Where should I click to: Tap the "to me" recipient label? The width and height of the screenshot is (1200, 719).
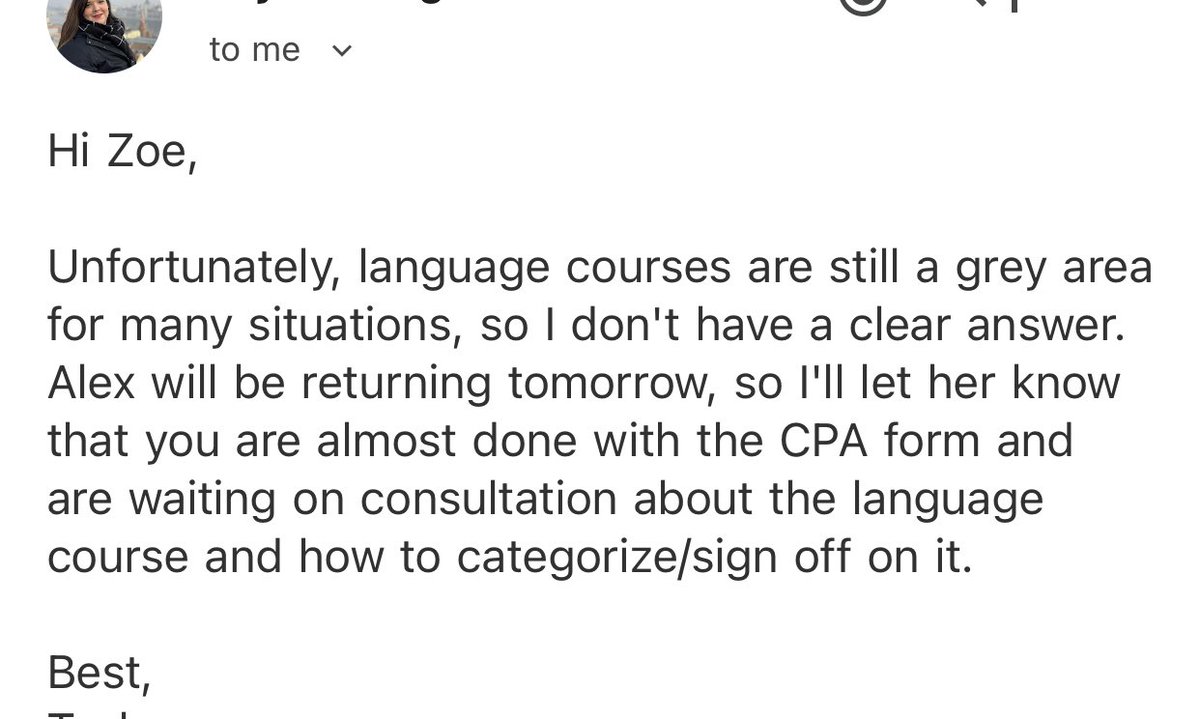coord(255,50)
